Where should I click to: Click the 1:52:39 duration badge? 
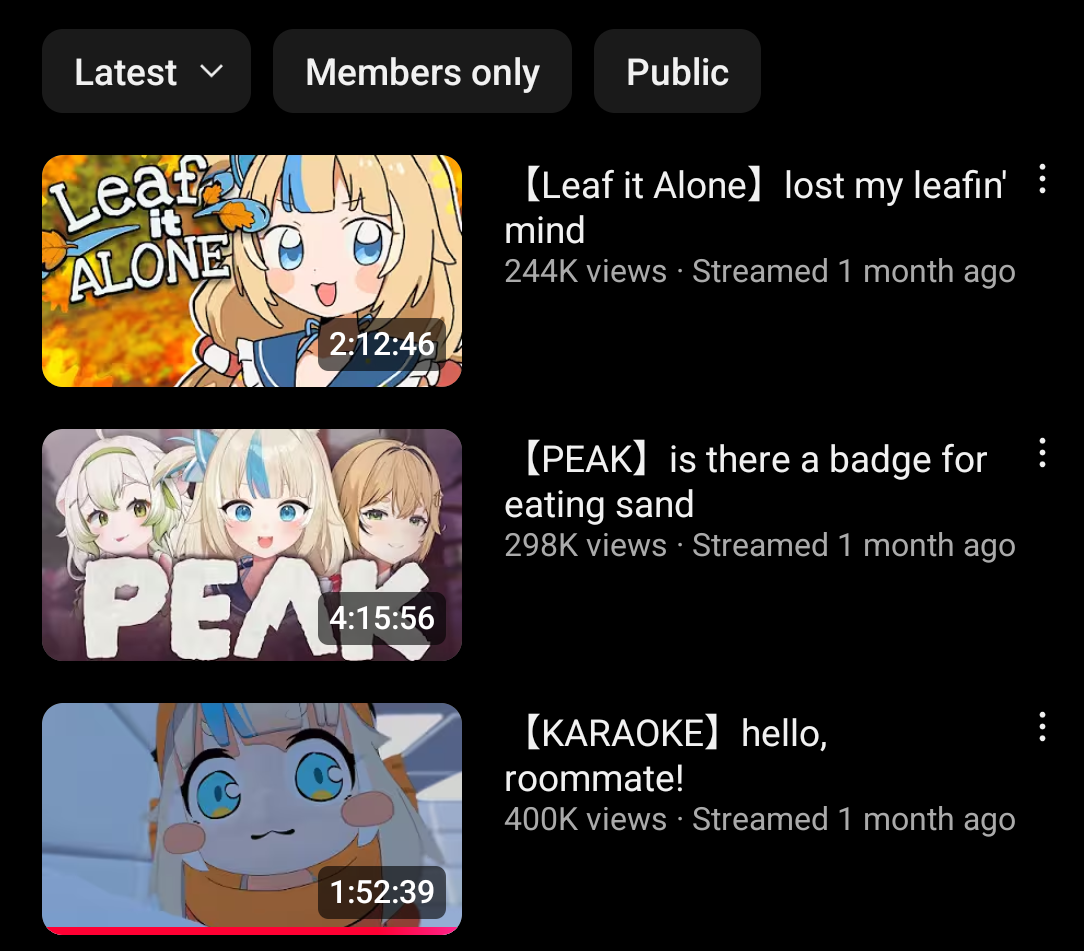pyautogui.click(x=382, y=892)
